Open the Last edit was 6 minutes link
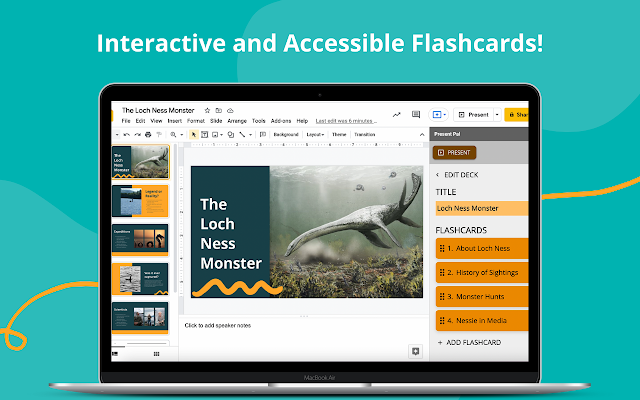This screenshot has height=400, width=640. (346, 121)
